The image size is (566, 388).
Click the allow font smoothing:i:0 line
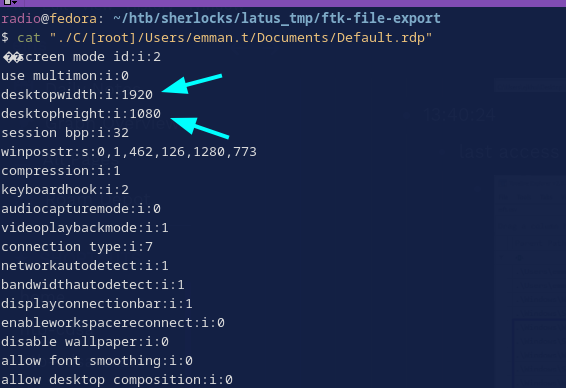[97, 361]
